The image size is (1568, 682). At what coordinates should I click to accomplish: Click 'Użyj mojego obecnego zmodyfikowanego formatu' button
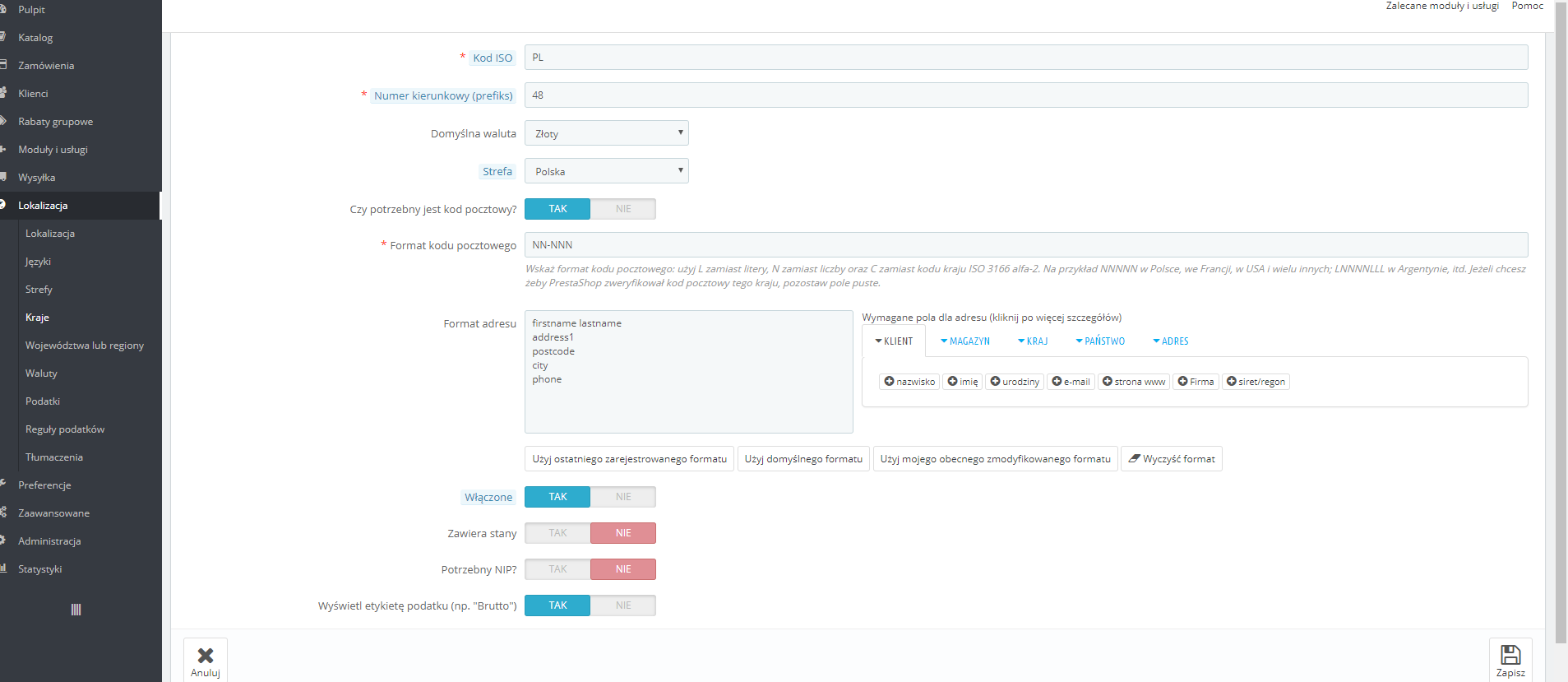coord(995,459)
